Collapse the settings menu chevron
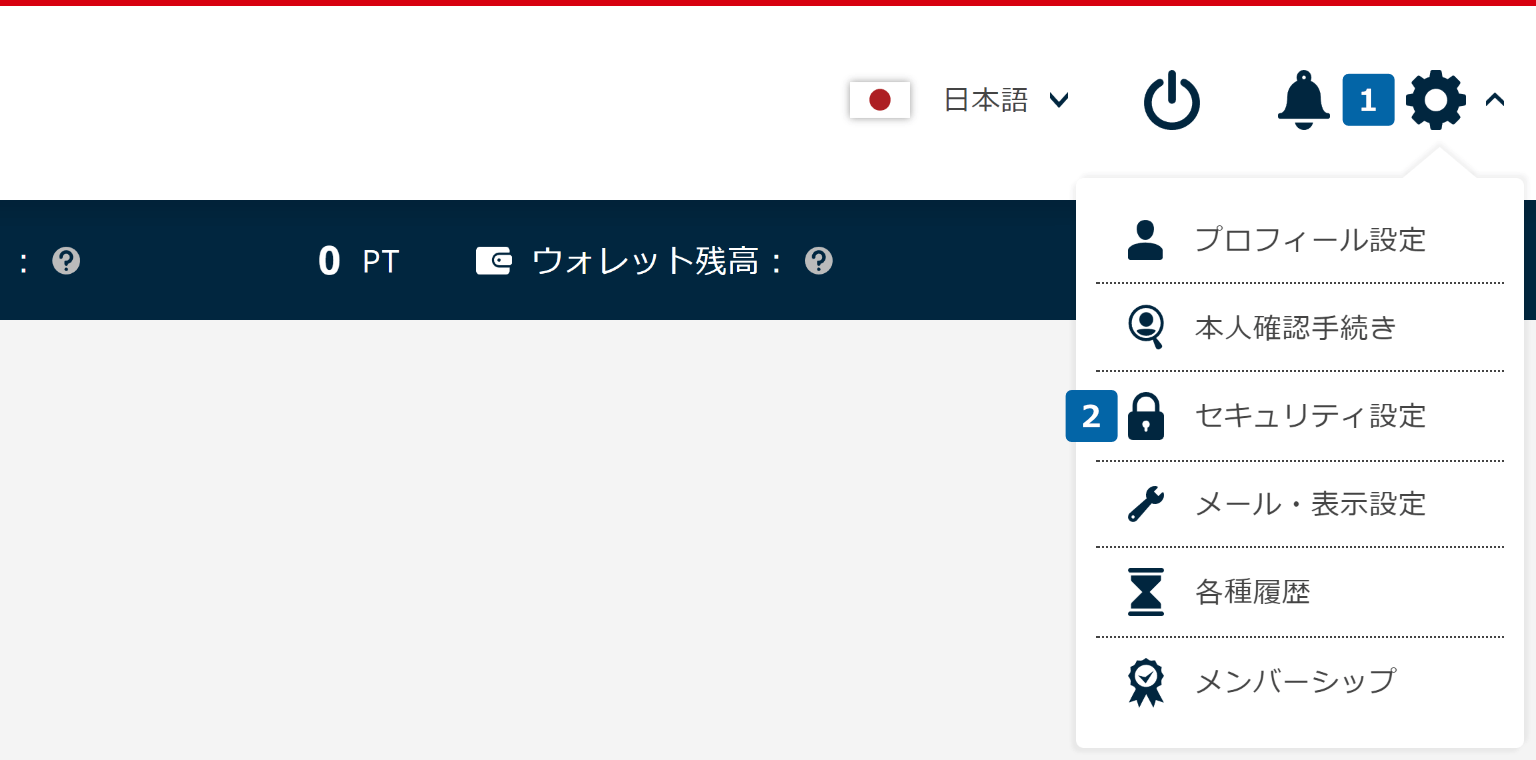Viewport: 1536px width, 760px height. tap(1495, 100)
